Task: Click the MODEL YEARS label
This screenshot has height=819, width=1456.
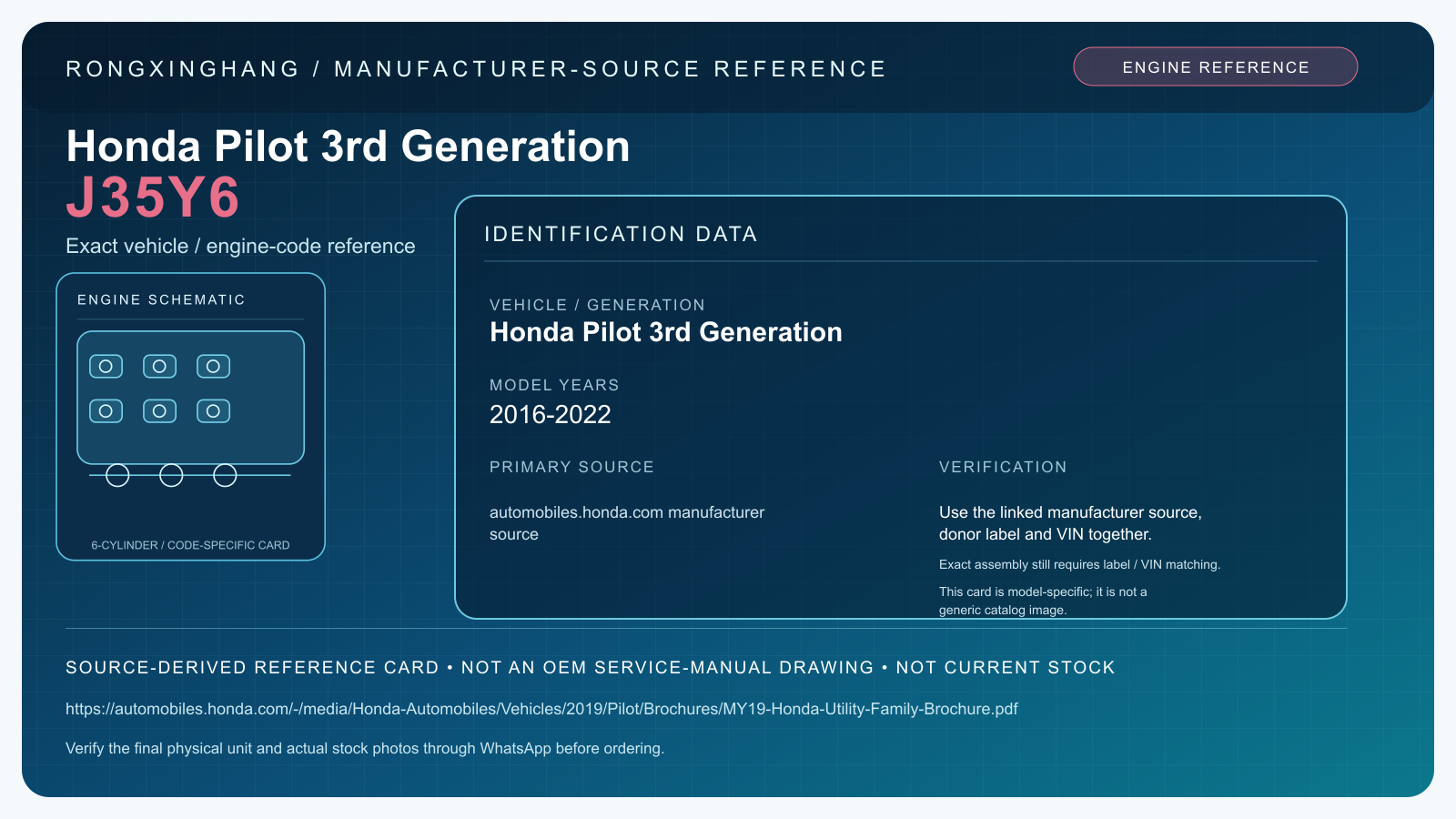Action: (x=554, y=385)
